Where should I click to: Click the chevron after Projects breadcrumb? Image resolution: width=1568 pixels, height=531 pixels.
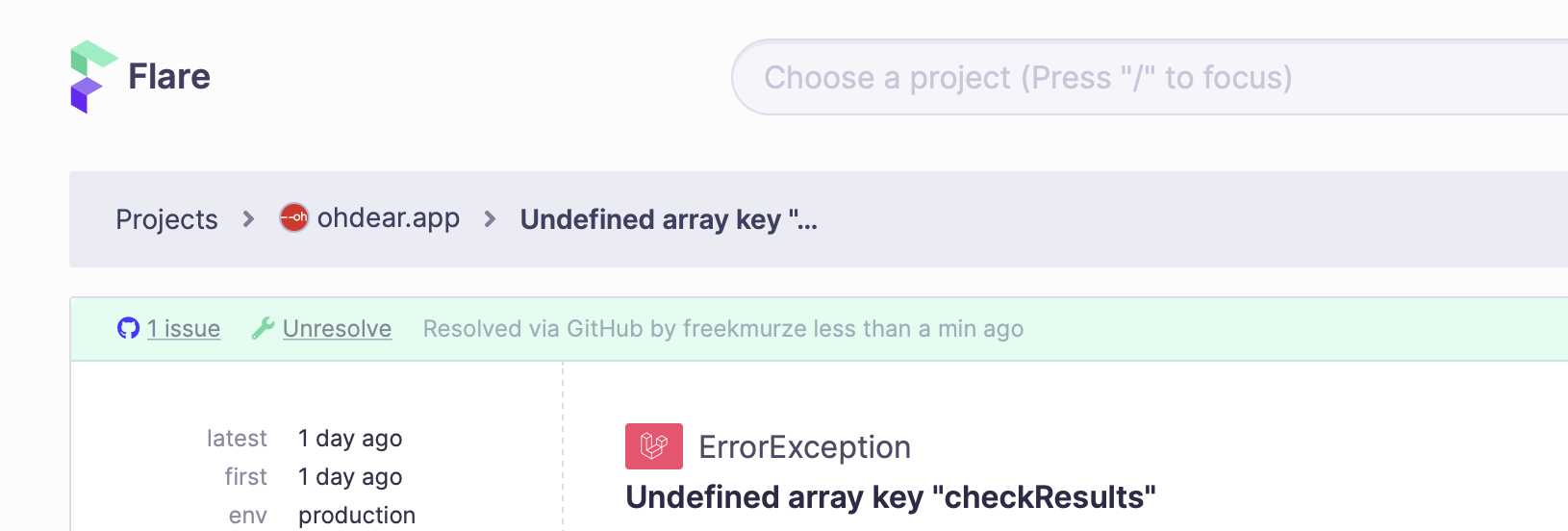click(248, 219)
